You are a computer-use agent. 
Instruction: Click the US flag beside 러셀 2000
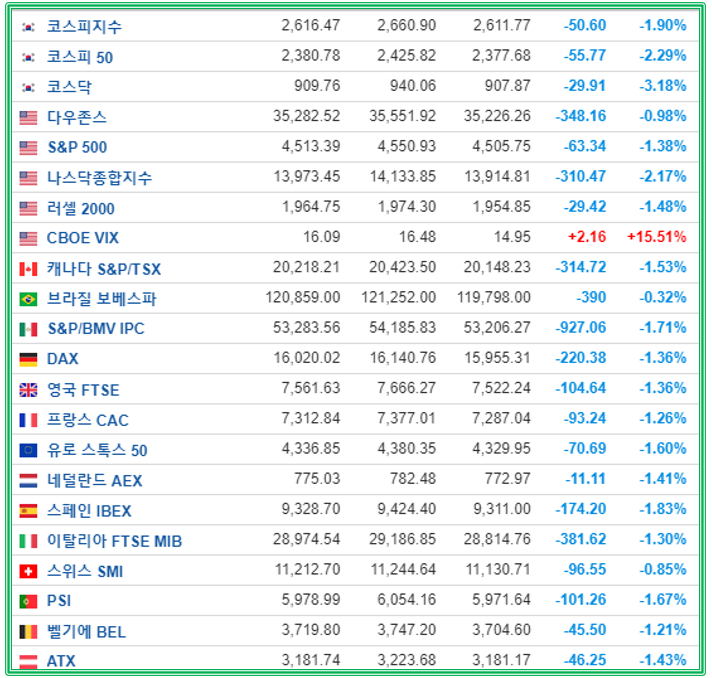[28, 209]
